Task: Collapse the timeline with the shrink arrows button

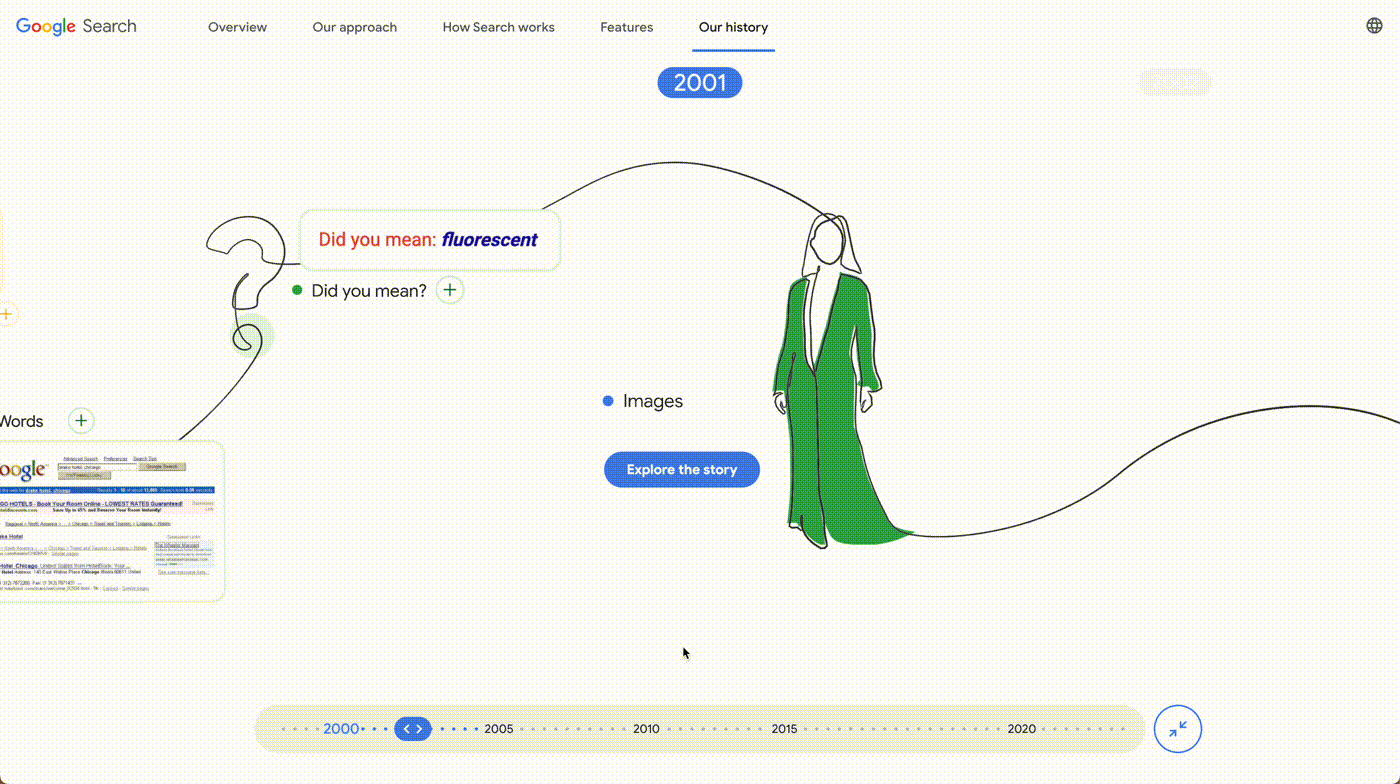Action: point(1178,729)
